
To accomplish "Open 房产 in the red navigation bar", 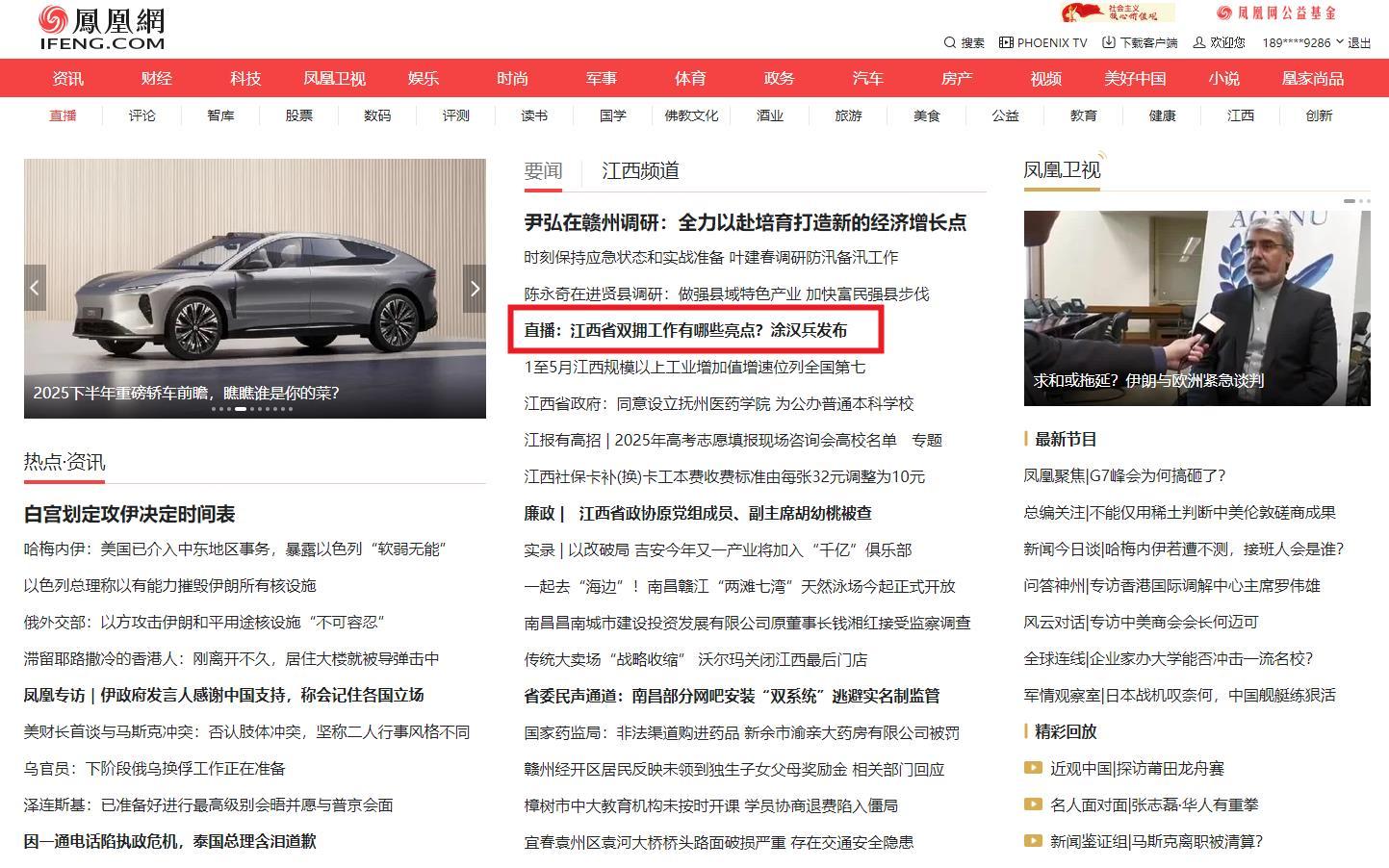I will [957, 78].
